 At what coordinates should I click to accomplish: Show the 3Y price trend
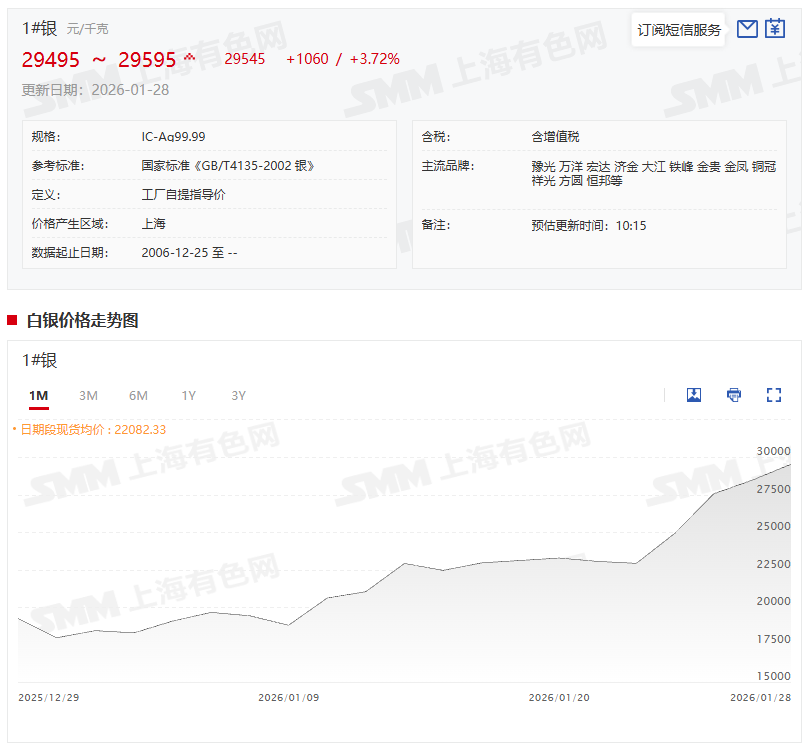pyautogui.click(x=238, y=396)
